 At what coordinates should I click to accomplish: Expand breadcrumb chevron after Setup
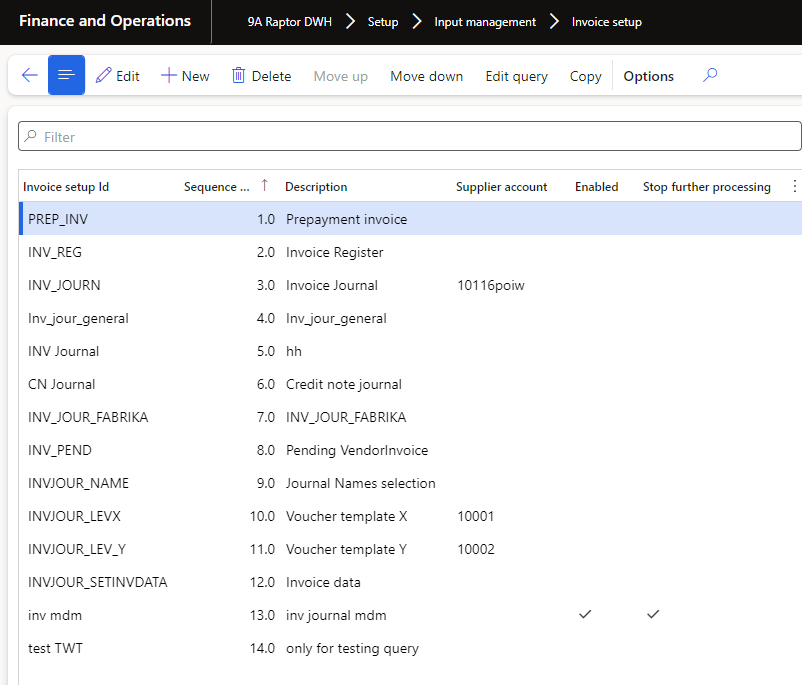click(416, 21)
